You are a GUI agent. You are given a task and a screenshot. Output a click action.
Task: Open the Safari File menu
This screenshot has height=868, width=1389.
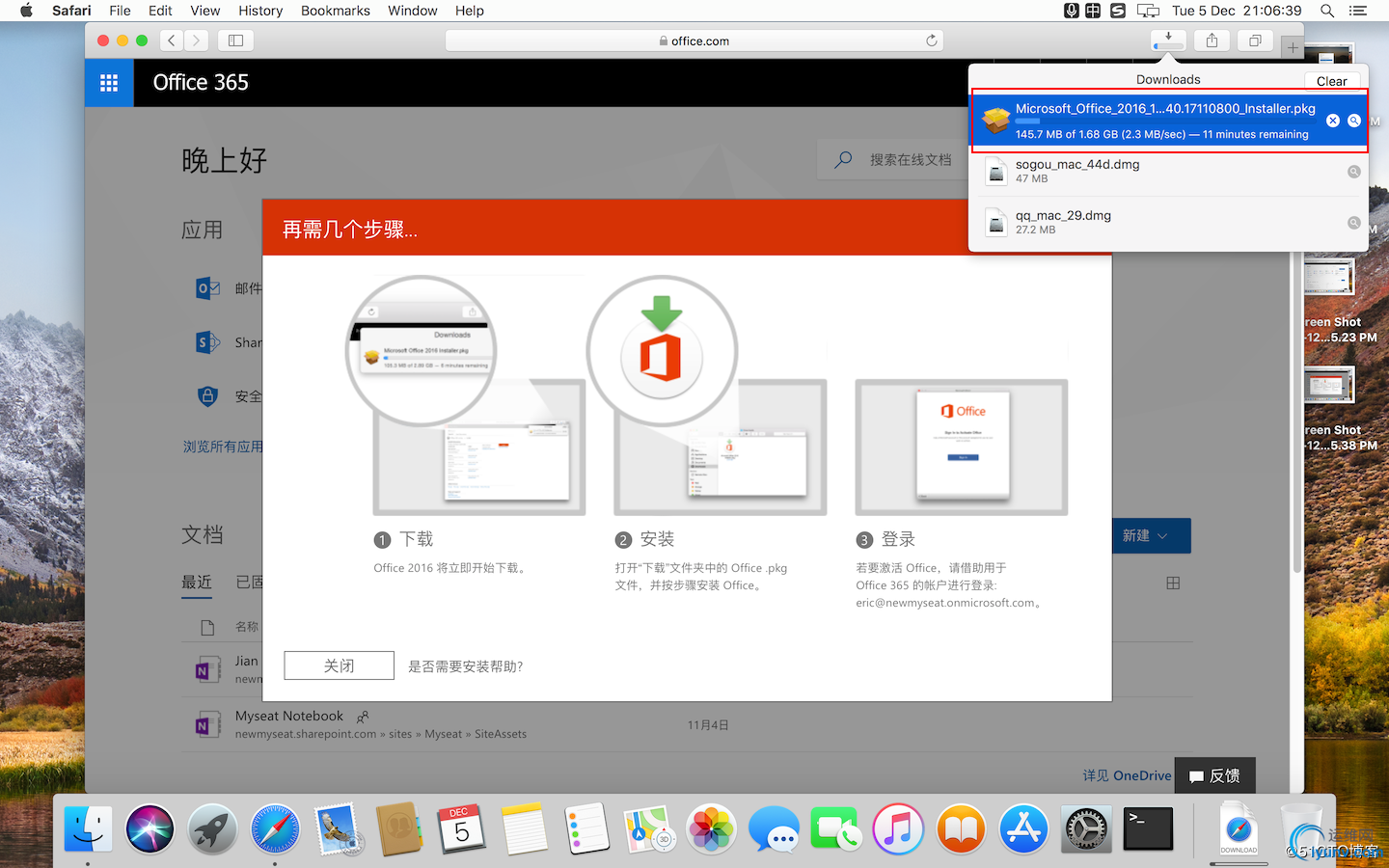point(120,11)
